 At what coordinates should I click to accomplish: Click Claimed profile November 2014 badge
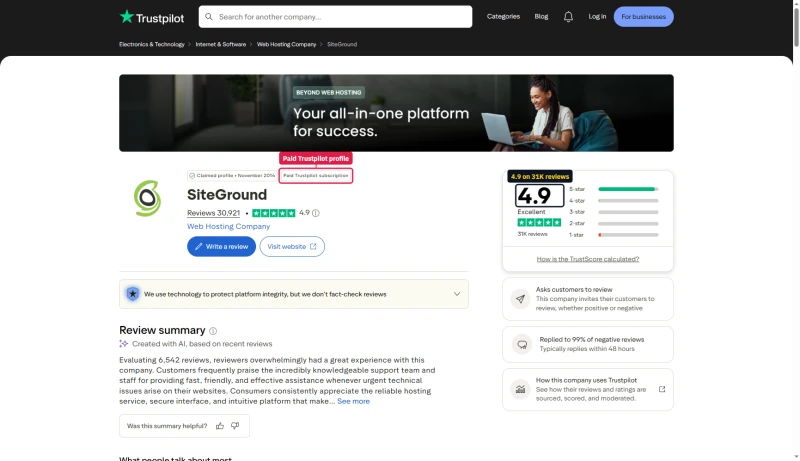(x=233, y=175)
